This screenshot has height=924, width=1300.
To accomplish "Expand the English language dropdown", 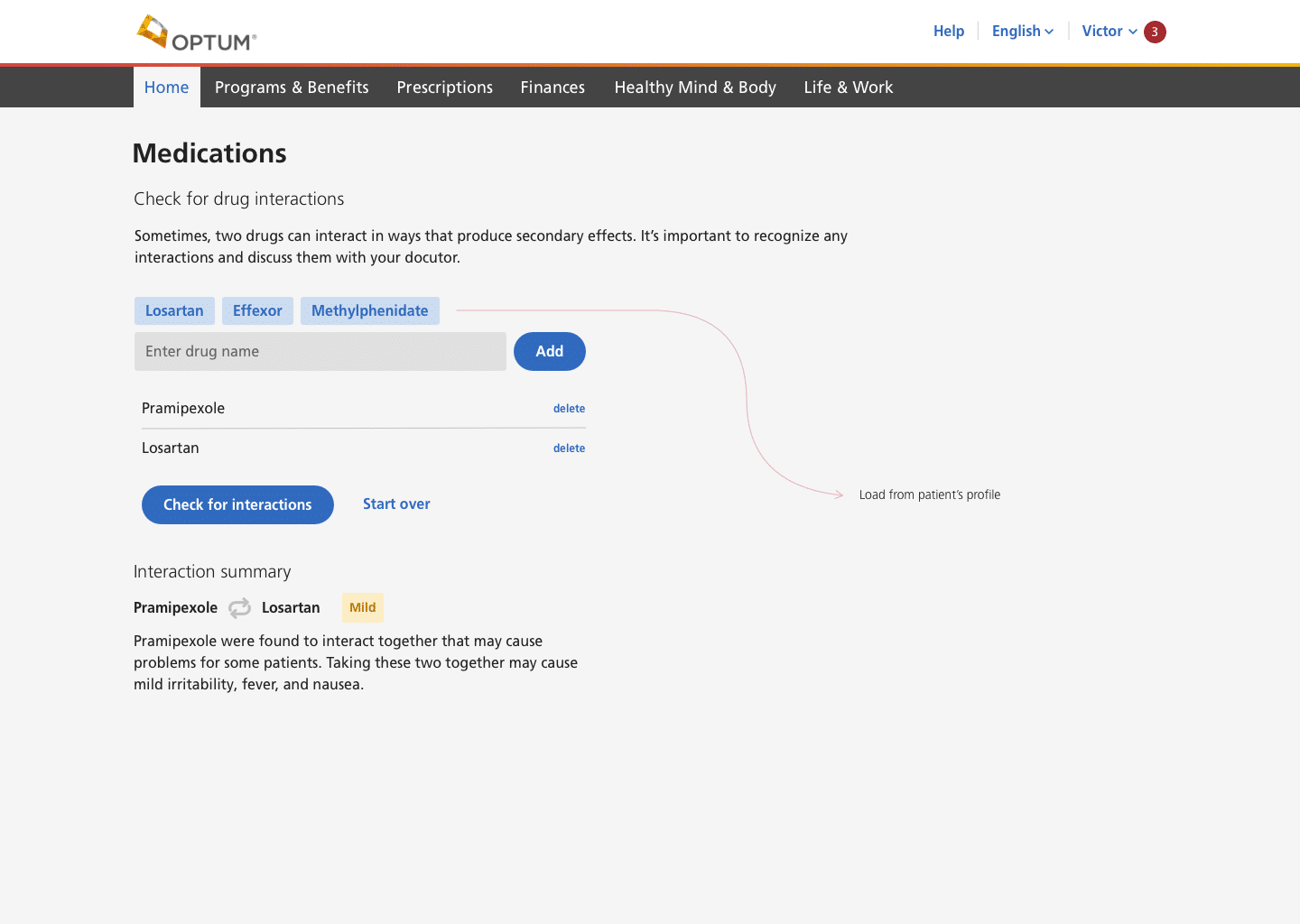I will point(1022,32).
